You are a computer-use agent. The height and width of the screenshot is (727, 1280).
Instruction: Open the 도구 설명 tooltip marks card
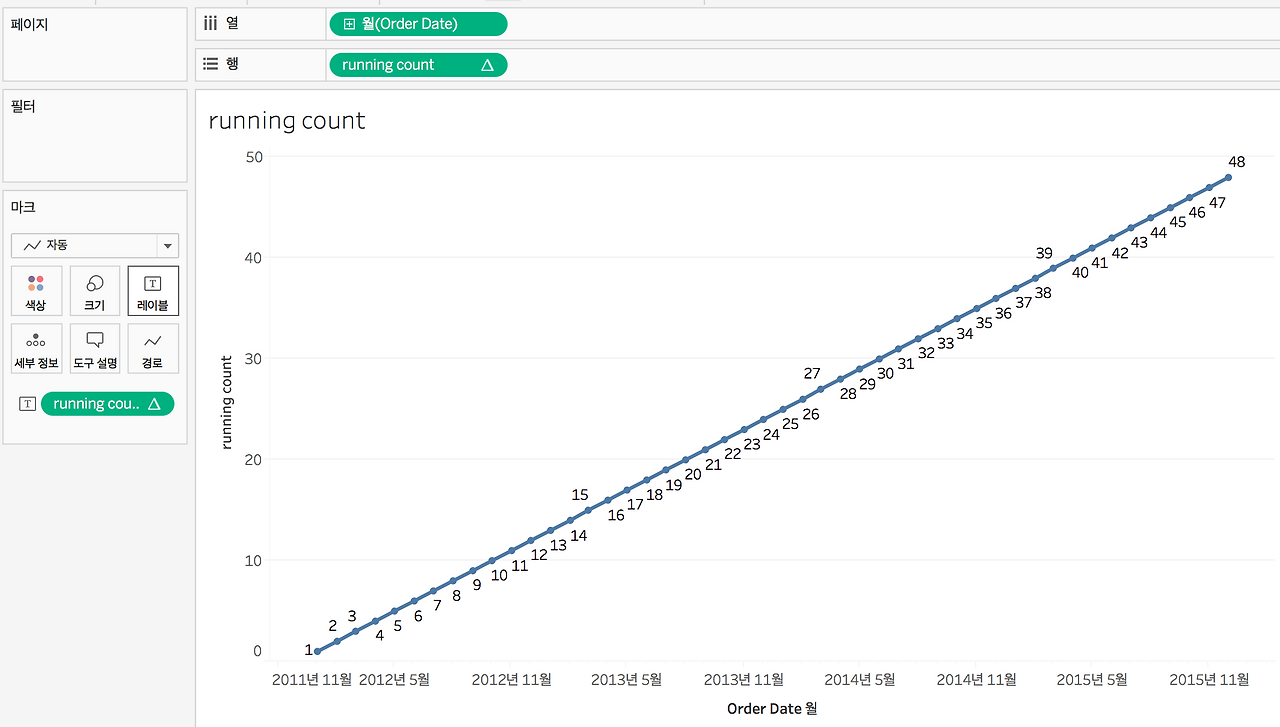pos(95,349)
